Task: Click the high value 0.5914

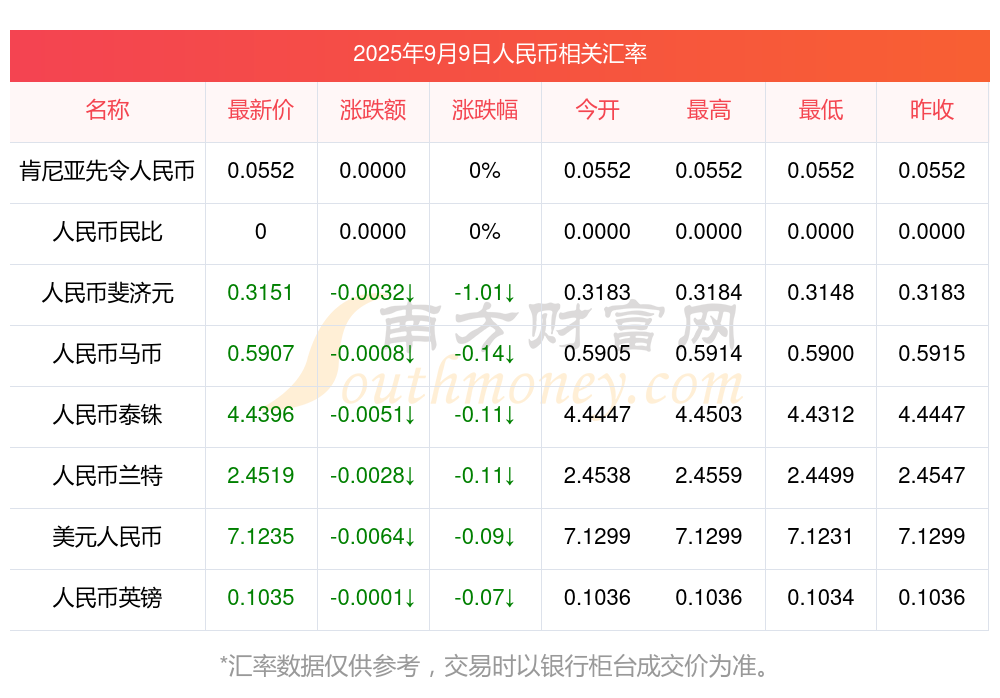Action: [709, 353]
